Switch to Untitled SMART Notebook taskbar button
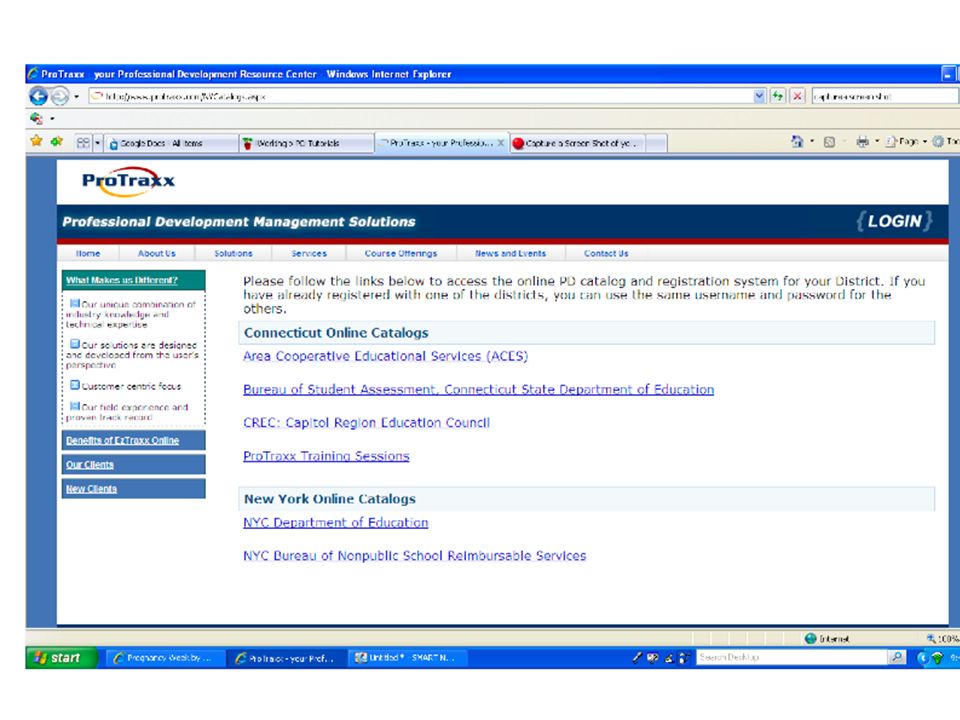The width and height of the screenshot is (960, 720). 408,658
